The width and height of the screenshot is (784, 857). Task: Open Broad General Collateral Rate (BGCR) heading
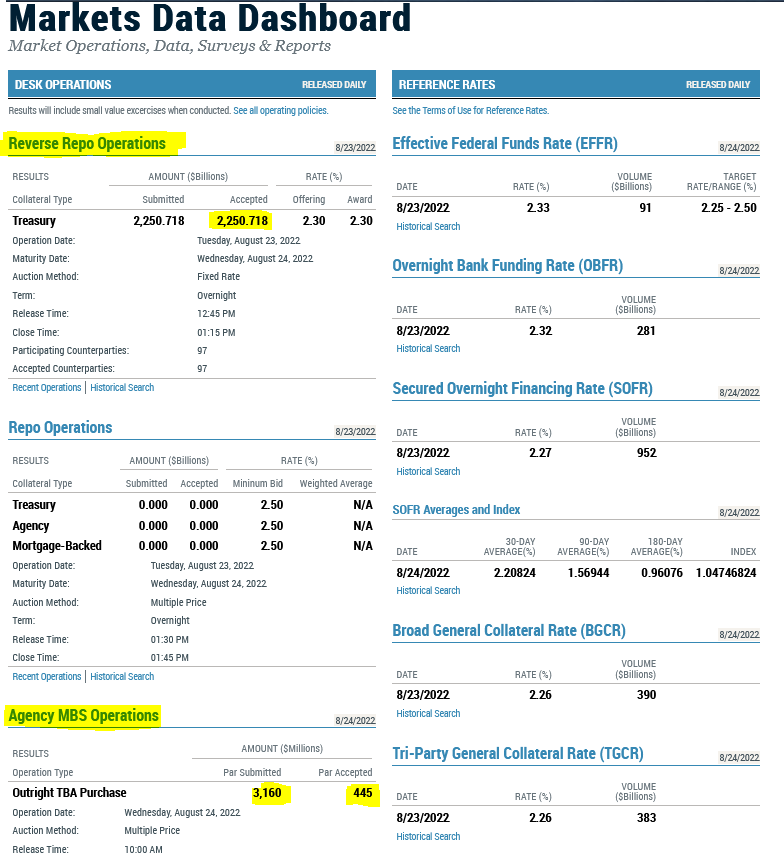508,631
